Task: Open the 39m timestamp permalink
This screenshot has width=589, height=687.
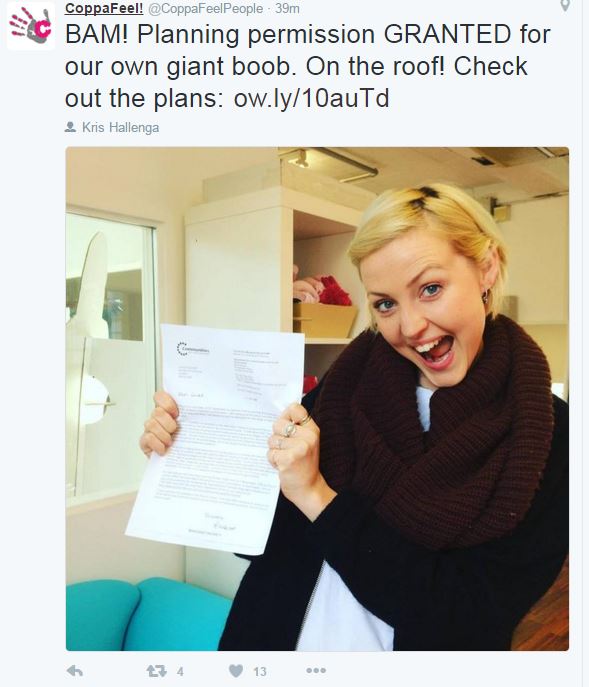Action: click(x=287, y=8)
